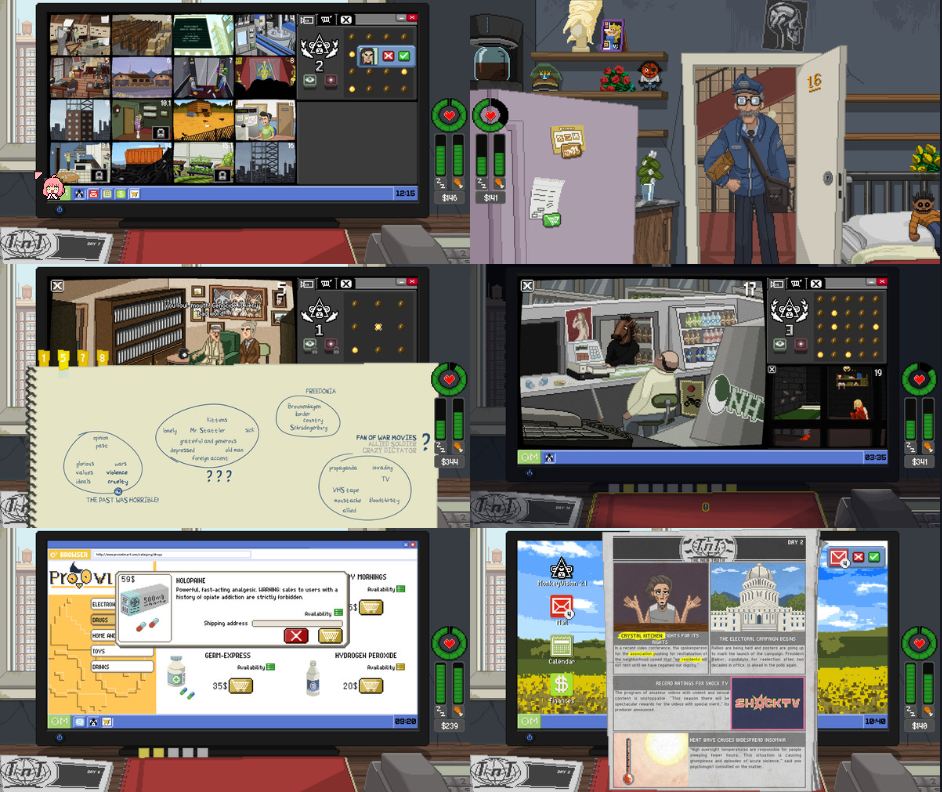942x792 pixels.
Task: Open the Finances desktop icon
Action: [561, 687]
